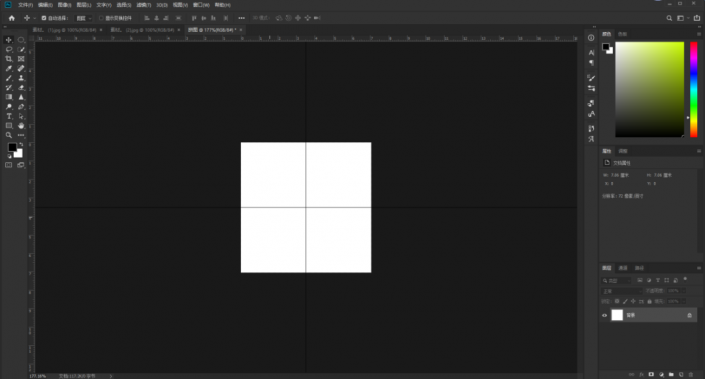Delete layer with trash icon
The image size is (705, 379).
(x=691, y=375)
